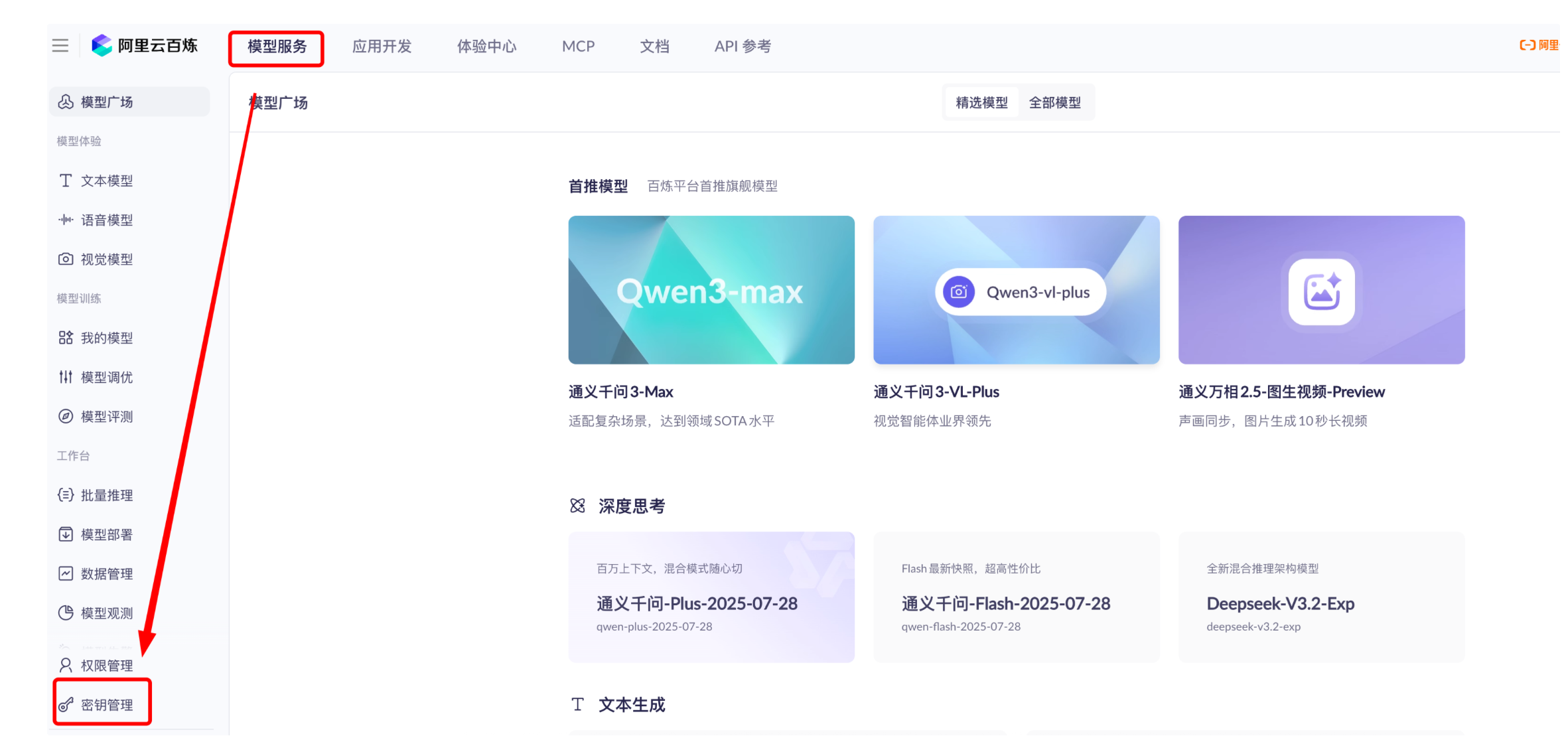This screenshot has height=742, width=1568.
Task: Click the hamburger menu icon
Action: click(60, 45)
